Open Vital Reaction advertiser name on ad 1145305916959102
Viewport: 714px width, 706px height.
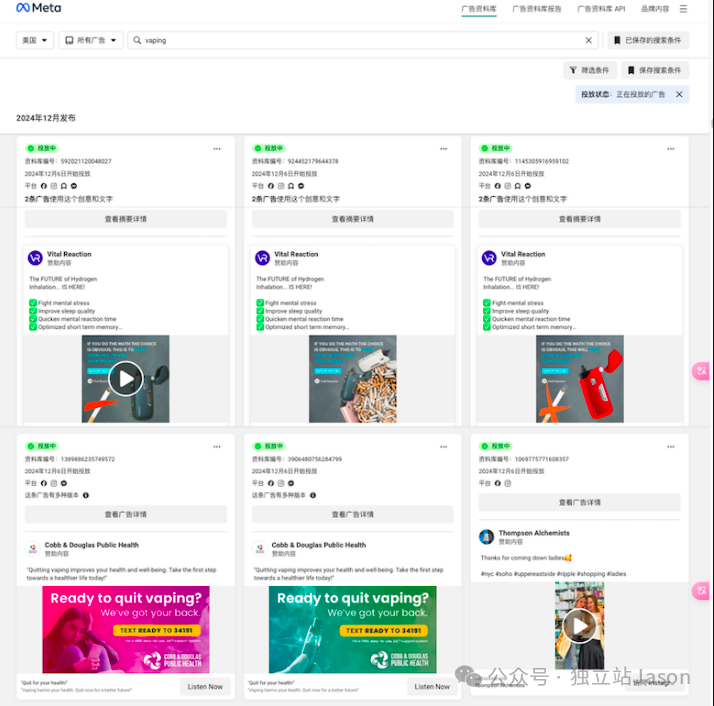click(x=523, y=254)
